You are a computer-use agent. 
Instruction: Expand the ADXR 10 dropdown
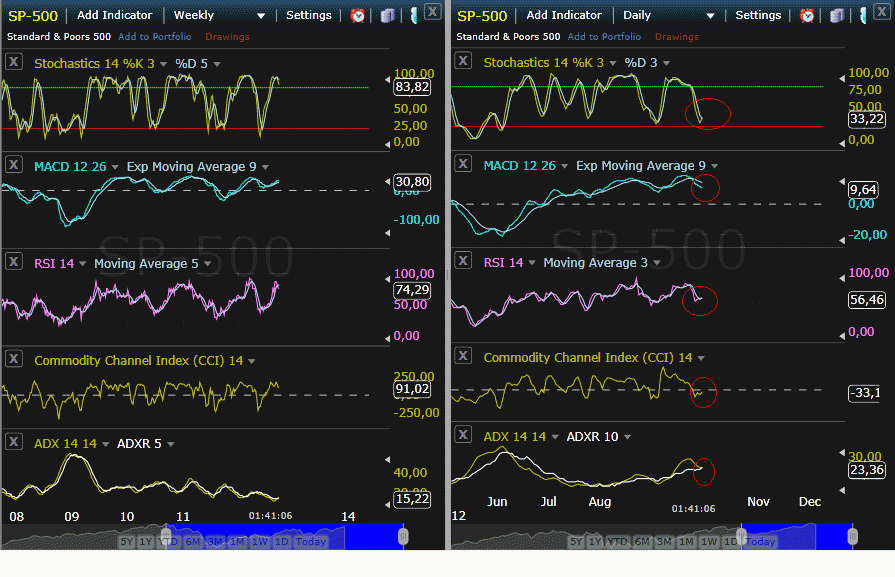627,437
